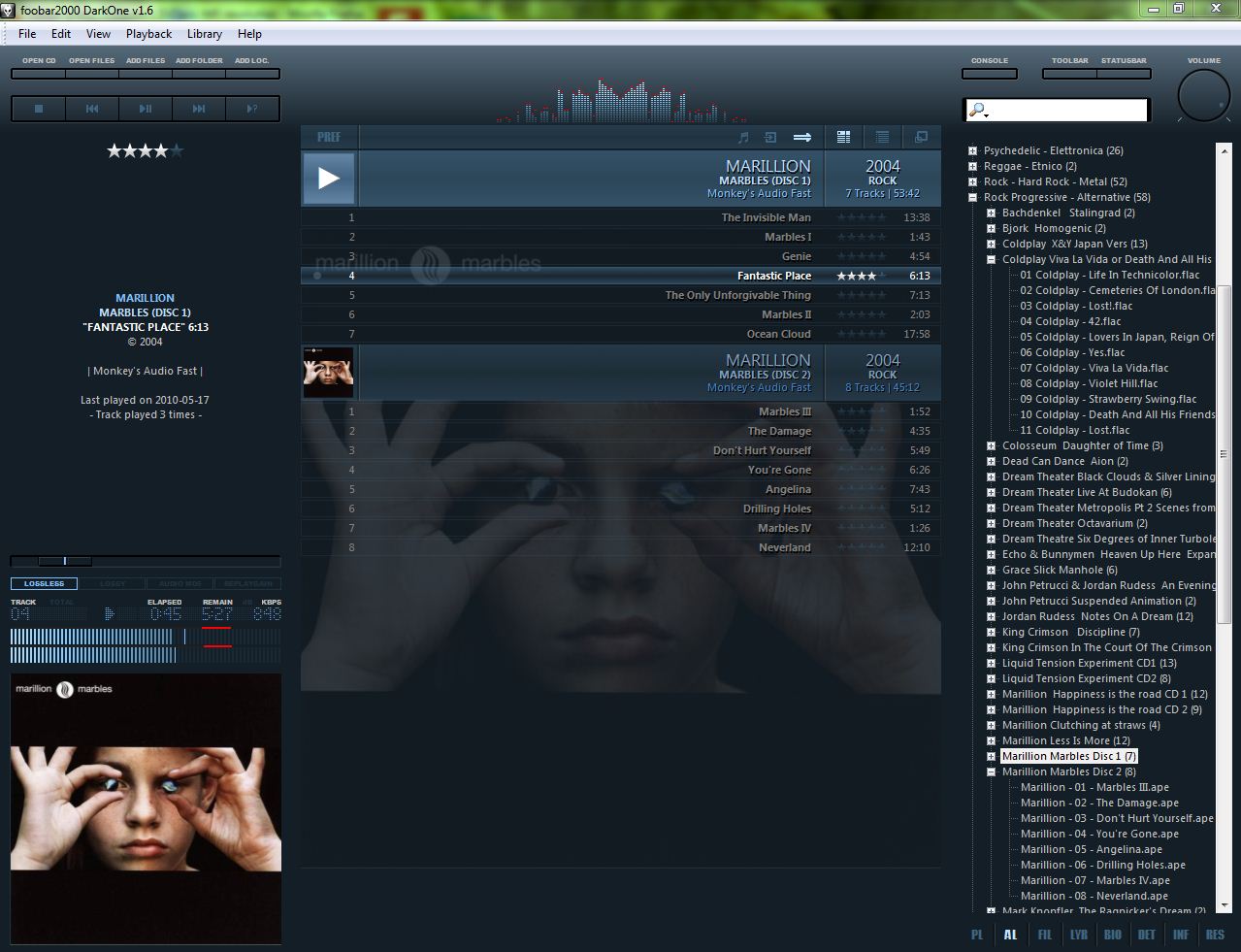1241x952 pixels.
Task: Open the View menu
Action: pos(99,34)
